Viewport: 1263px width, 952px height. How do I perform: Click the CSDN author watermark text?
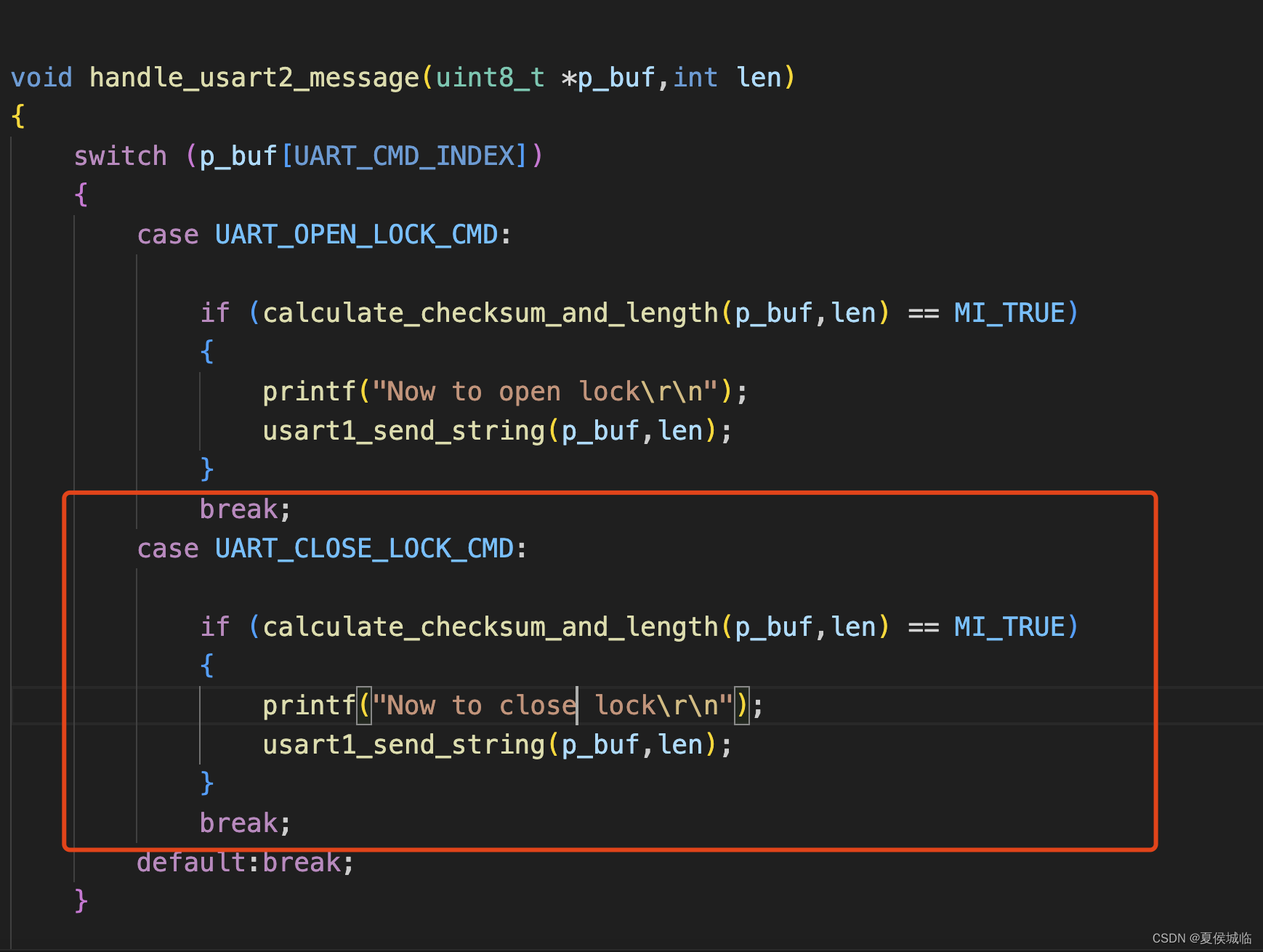pyautogui.click(x=1202, y=938)
